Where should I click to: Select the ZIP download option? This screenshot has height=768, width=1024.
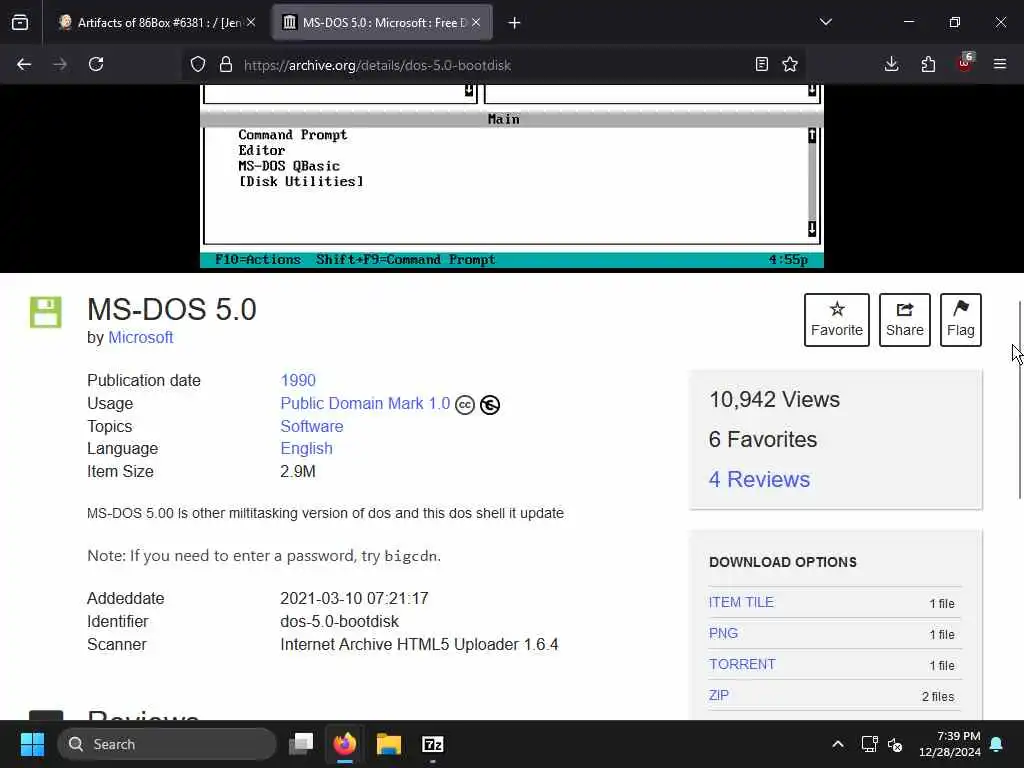click(x=718, y=696)
